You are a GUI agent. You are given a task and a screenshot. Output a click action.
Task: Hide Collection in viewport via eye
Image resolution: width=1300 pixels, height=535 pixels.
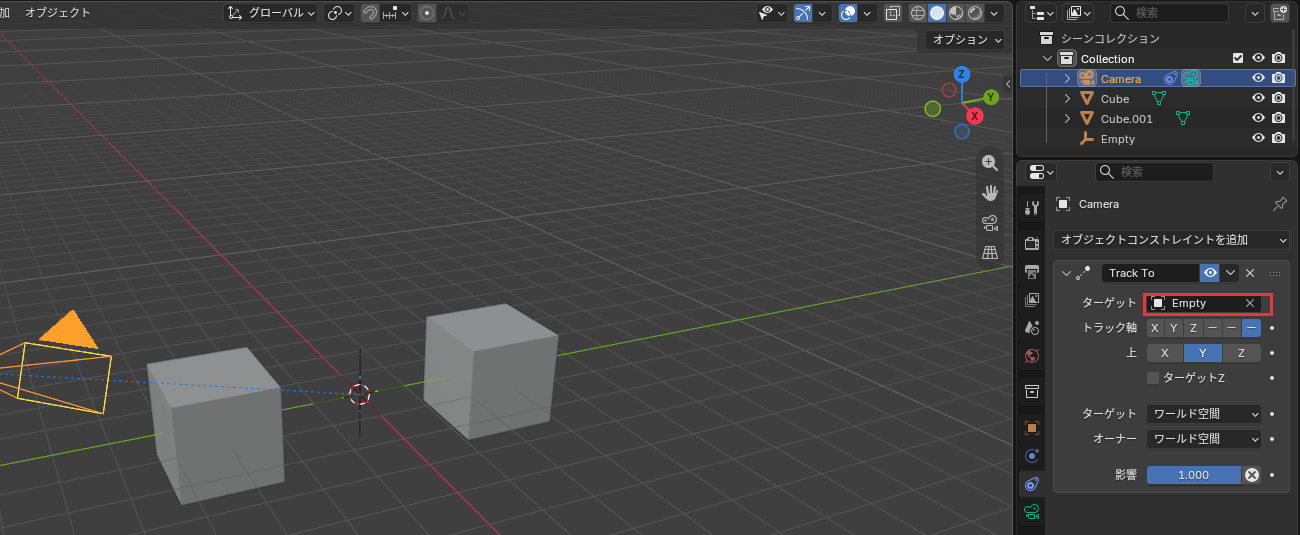pos(1259,58)
